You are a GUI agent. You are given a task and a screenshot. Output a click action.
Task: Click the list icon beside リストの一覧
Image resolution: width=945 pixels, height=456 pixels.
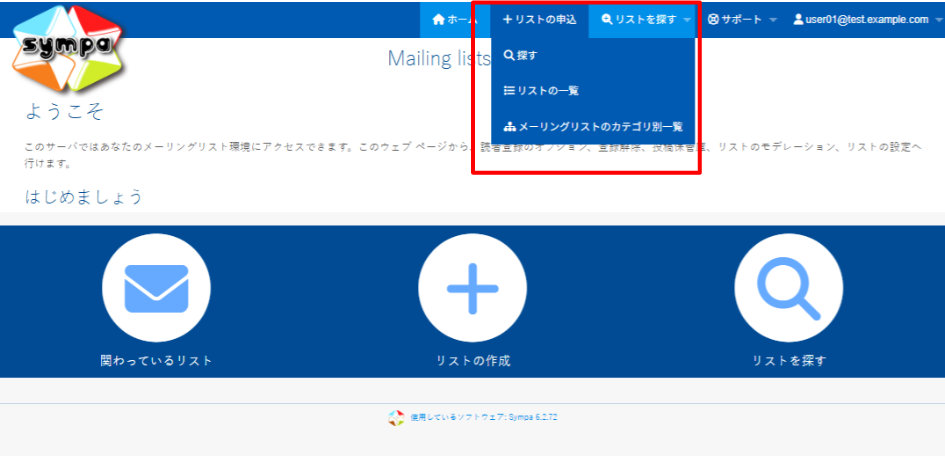click(509, 91)
